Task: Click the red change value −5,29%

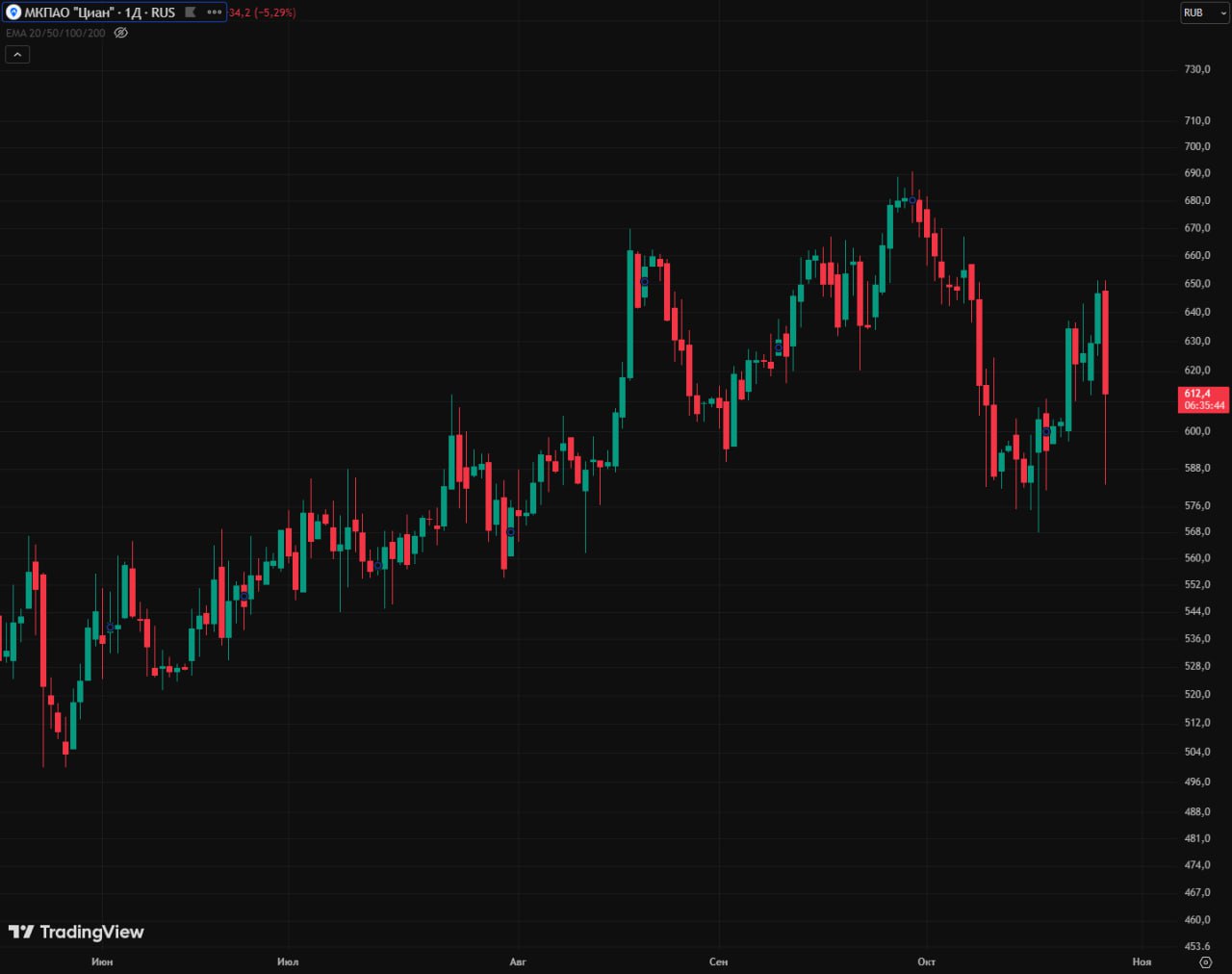Action: click(x=273, y=13)
